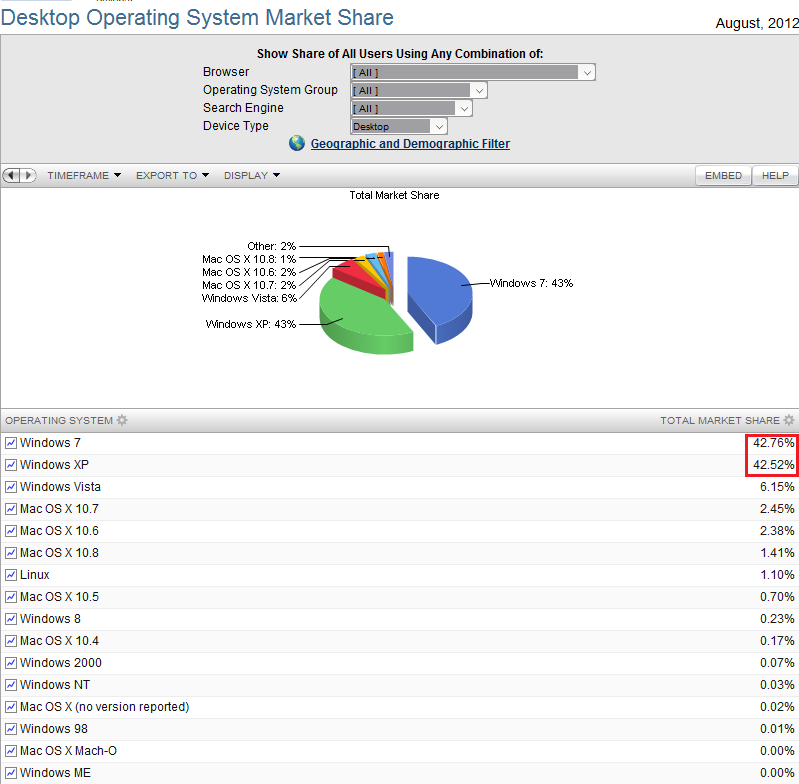Toggle the Windows Vista chart checkbox

point(11,487)
